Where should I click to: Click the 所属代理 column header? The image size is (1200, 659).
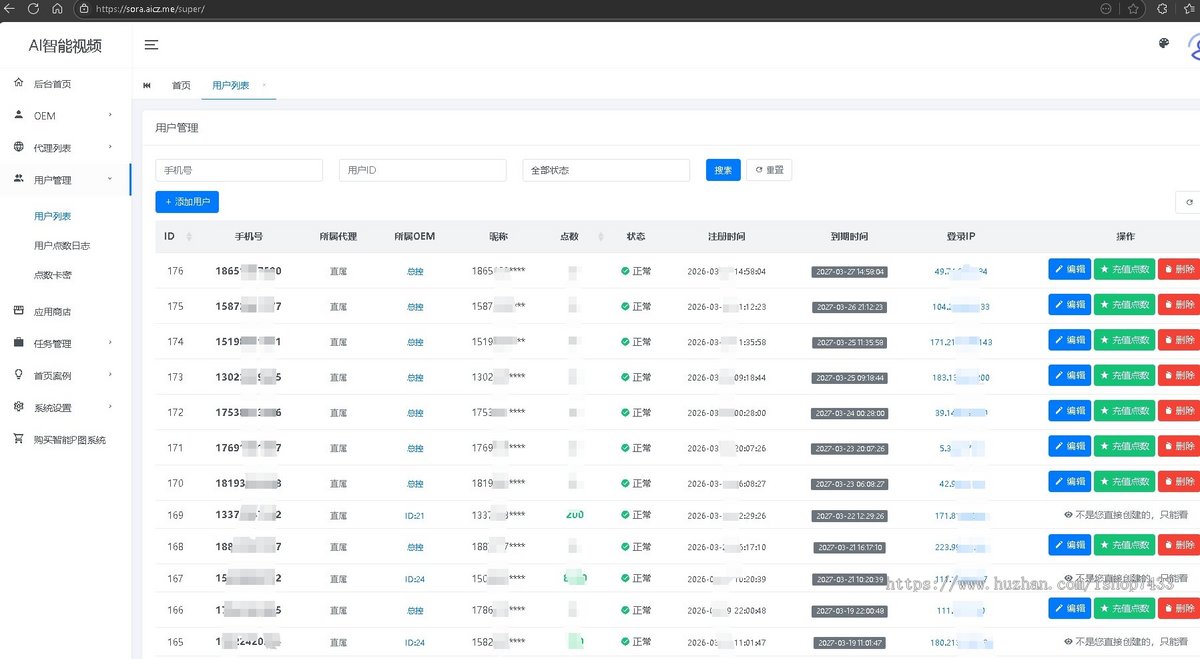click(338, 237)
